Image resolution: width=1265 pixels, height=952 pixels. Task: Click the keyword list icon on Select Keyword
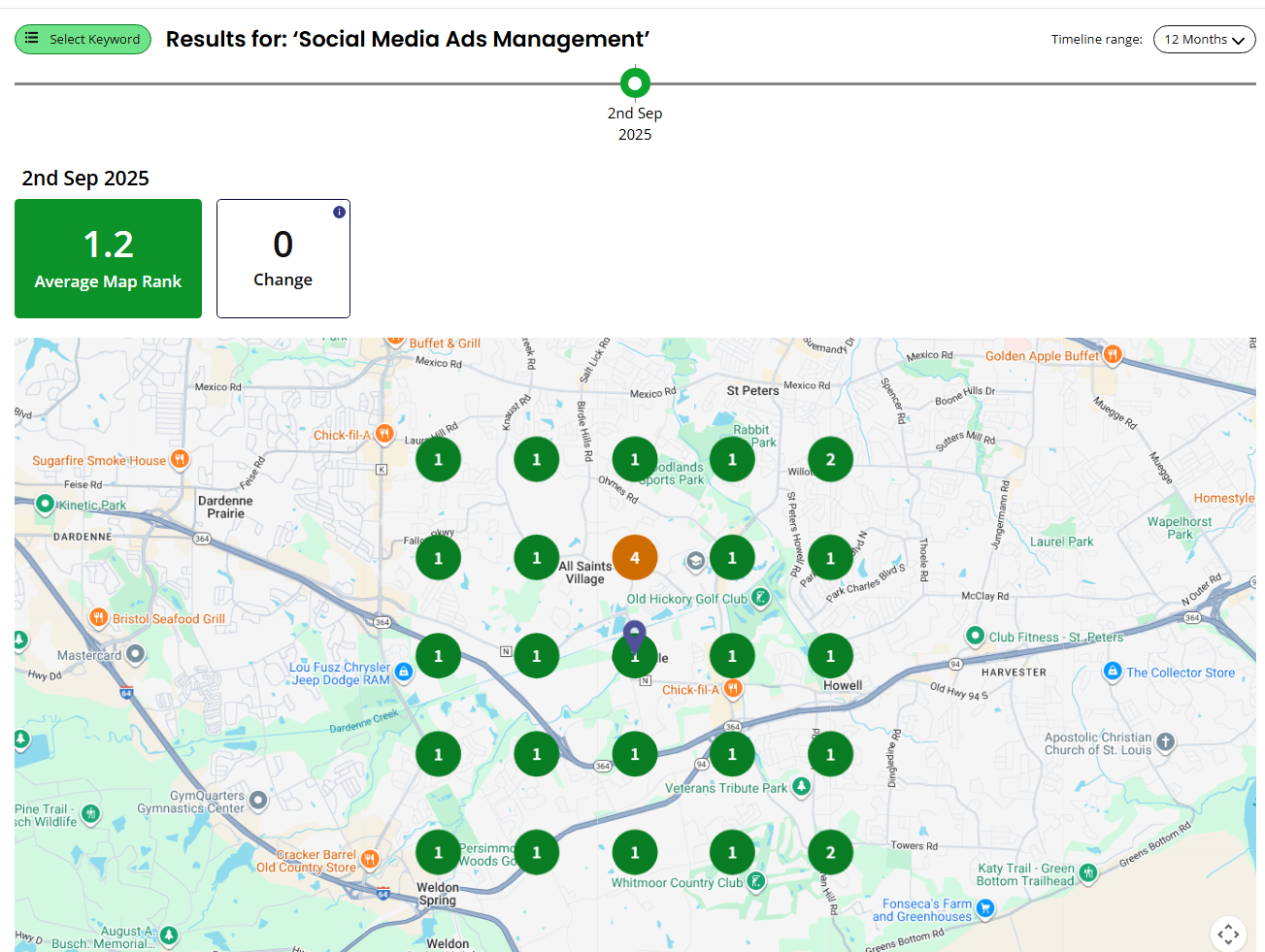[32, 39]
